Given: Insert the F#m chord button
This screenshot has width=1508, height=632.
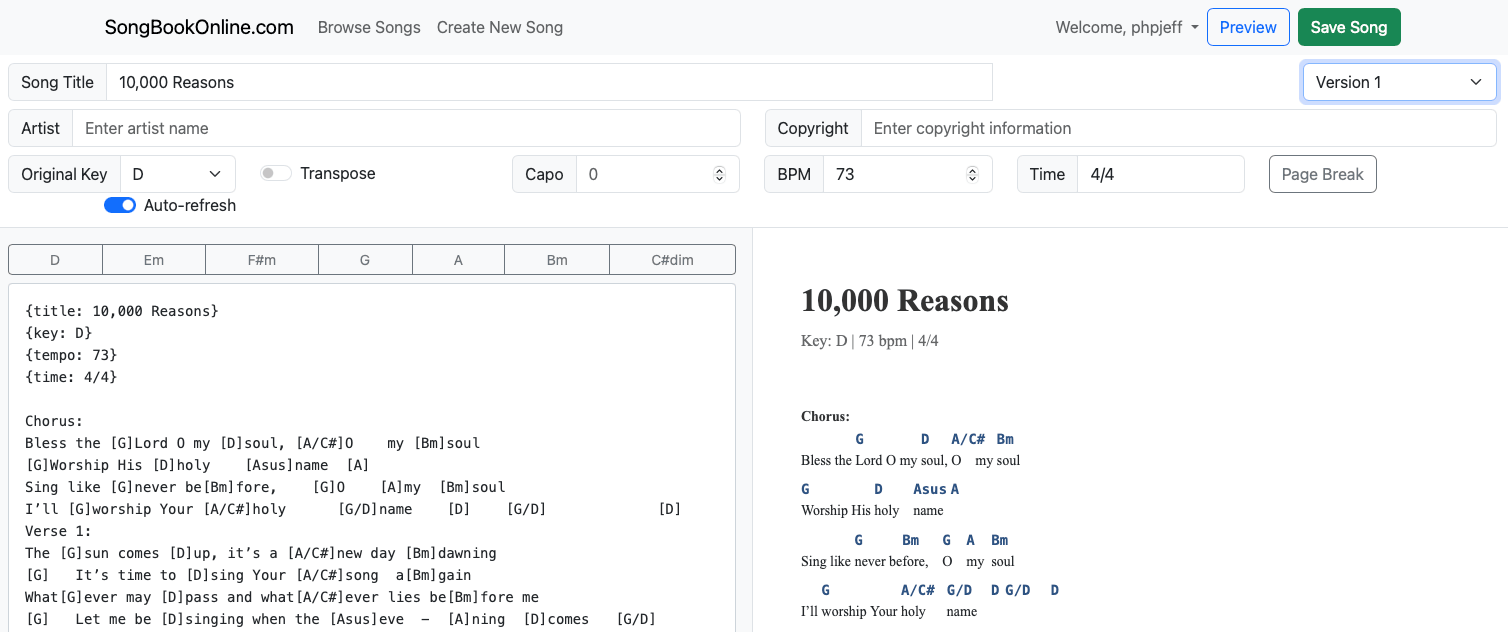Looking at the screenshot, I should tap(262, 260).
